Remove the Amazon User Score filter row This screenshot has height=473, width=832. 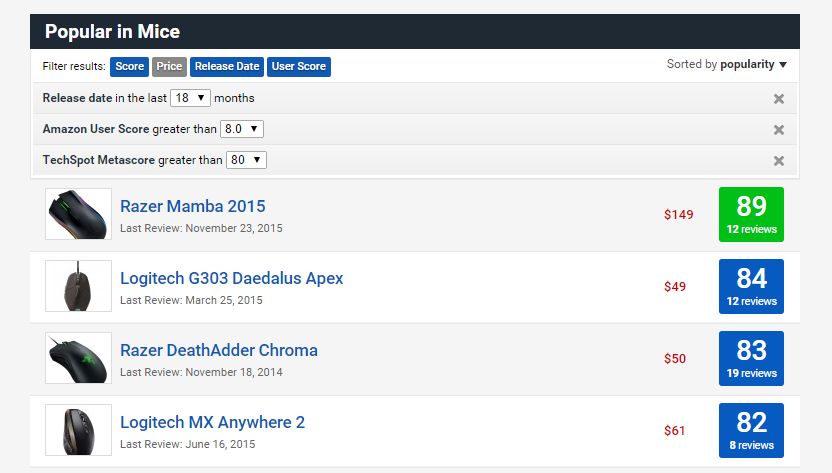point(778,130)
